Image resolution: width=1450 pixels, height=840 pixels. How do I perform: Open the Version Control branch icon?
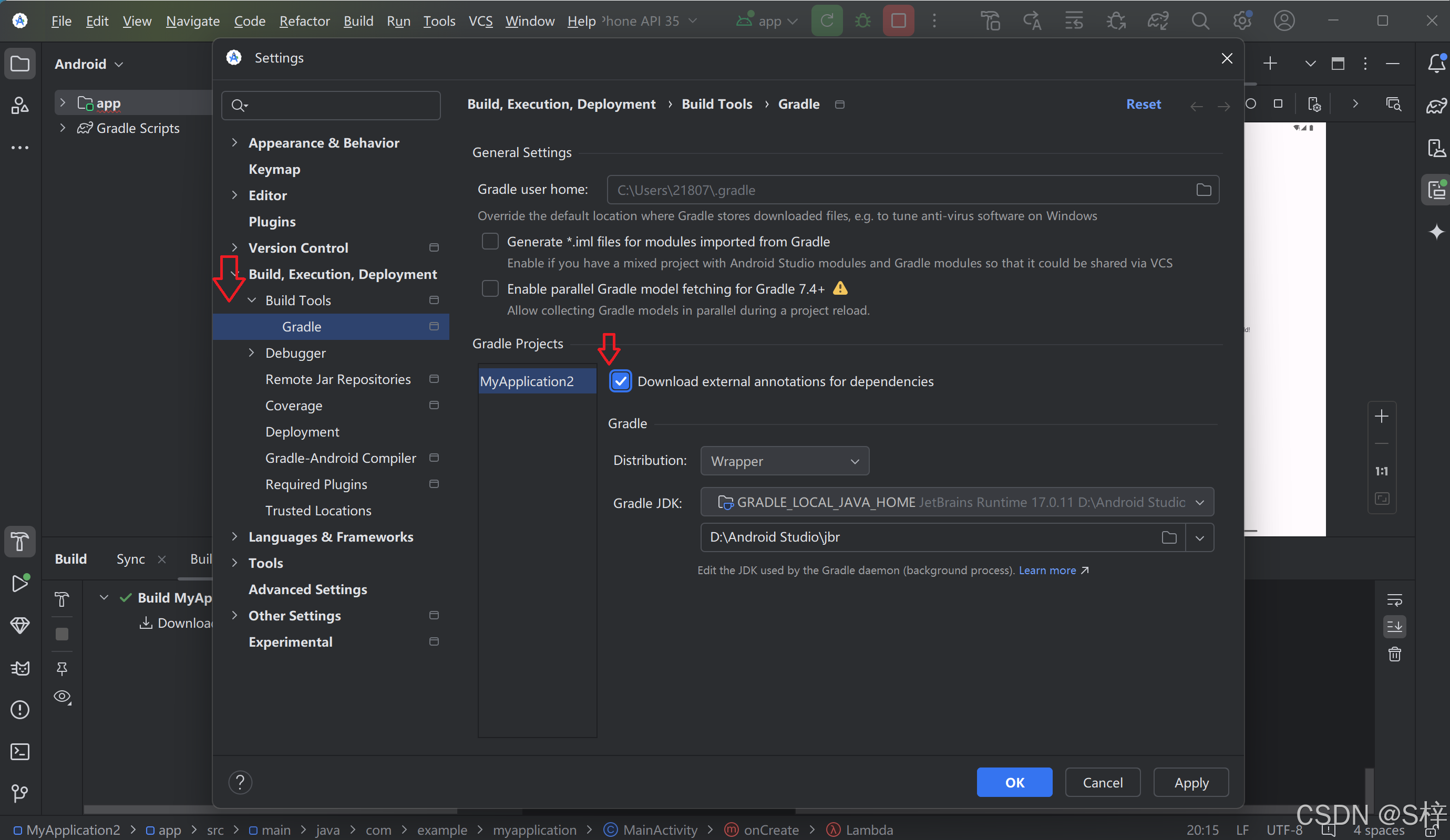[19, 793]
